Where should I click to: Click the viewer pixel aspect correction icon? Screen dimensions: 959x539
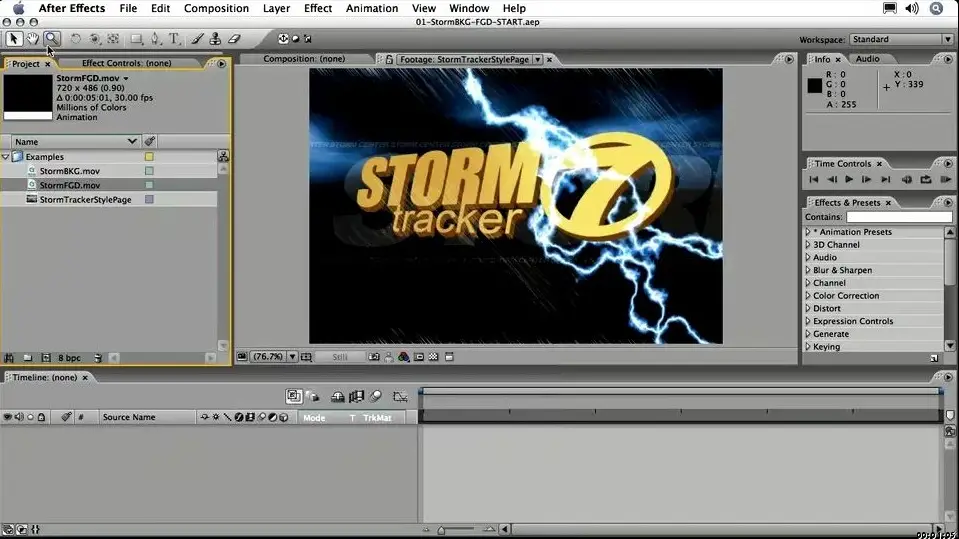click(x=450, y=357)
